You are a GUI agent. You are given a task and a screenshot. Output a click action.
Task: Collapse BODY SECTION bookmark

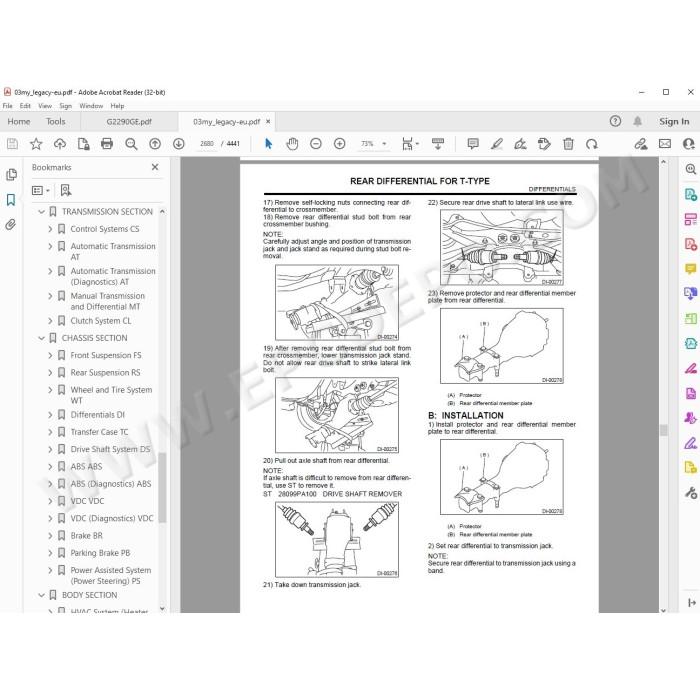click(42, 595)
